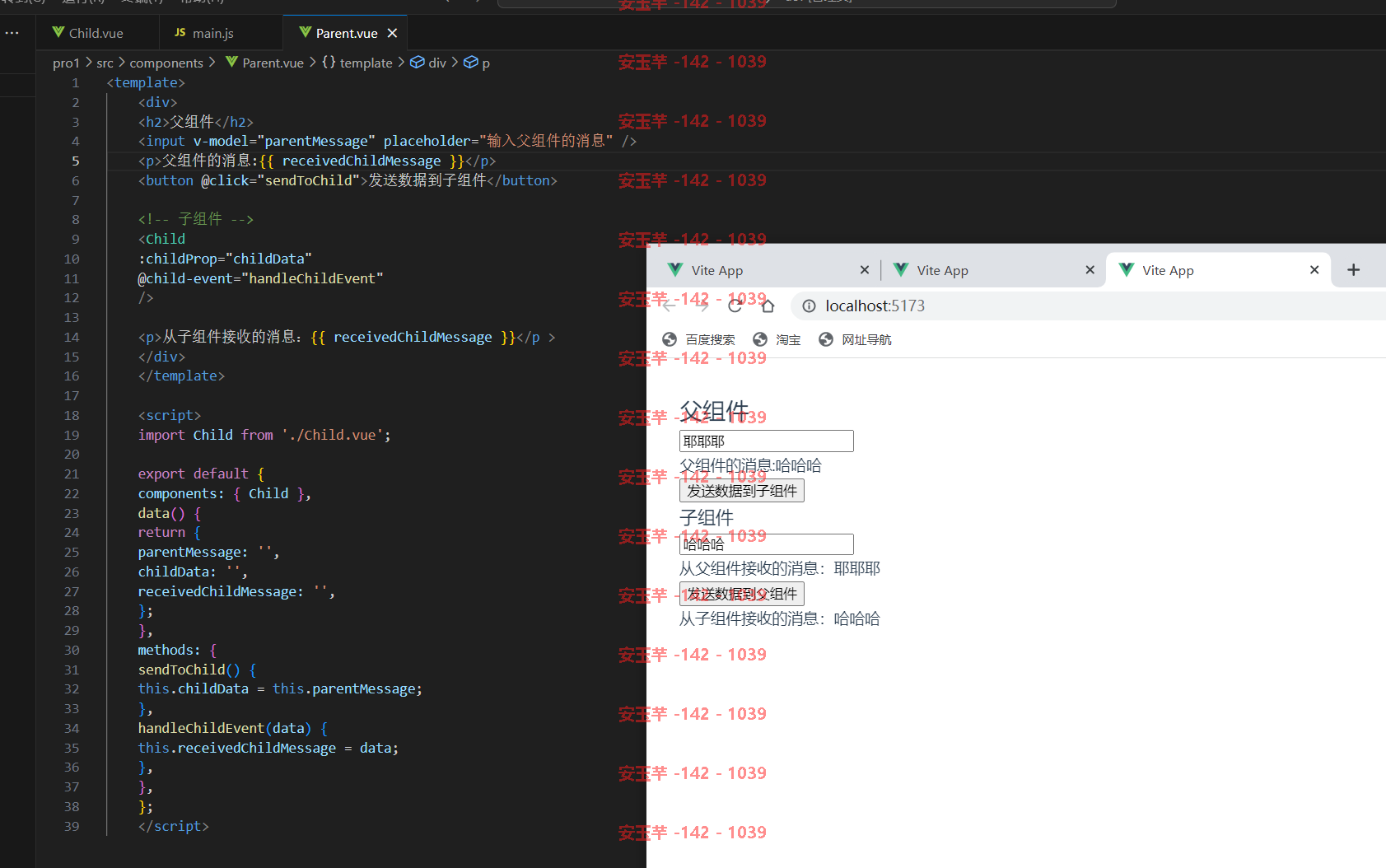Click line number 5 in the gutter
The width and height of the screenshot is (1386, 868).
pyautogui.click(x=75, y=161)
